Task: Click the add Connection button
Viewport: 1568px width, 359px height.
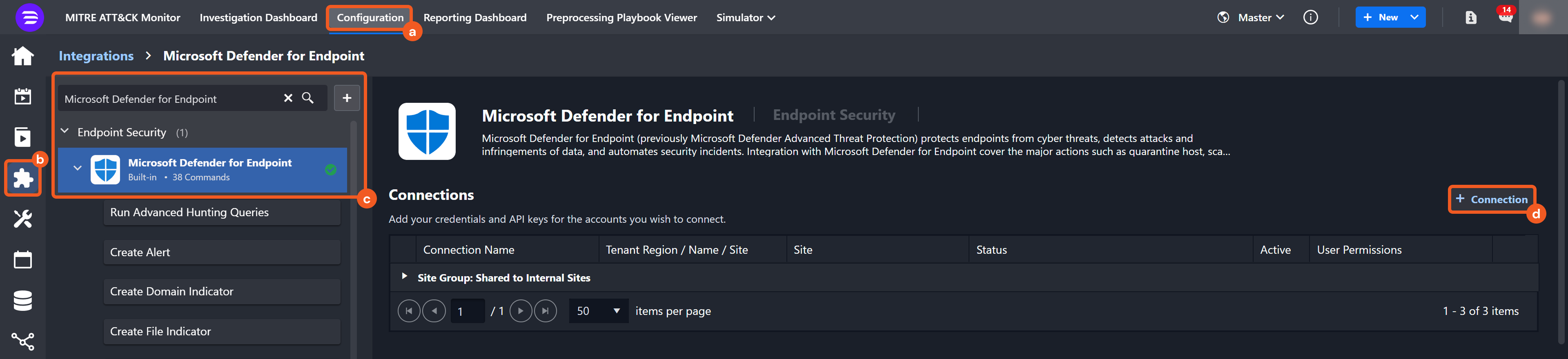Action: (1491, 199)
